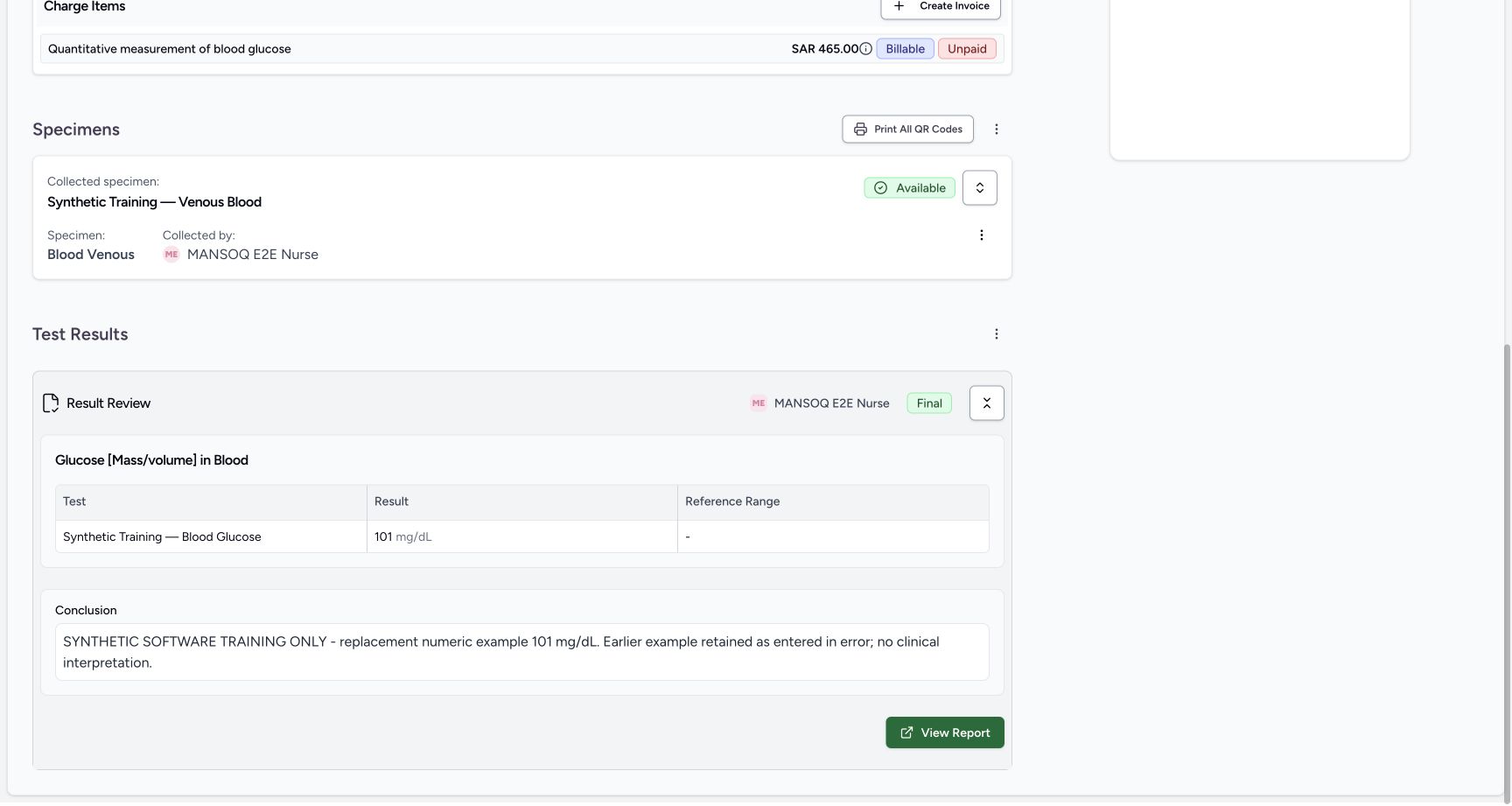Click the Create Invoice button
This screenshot has height=806, width=1512.
tap(941, 7)
